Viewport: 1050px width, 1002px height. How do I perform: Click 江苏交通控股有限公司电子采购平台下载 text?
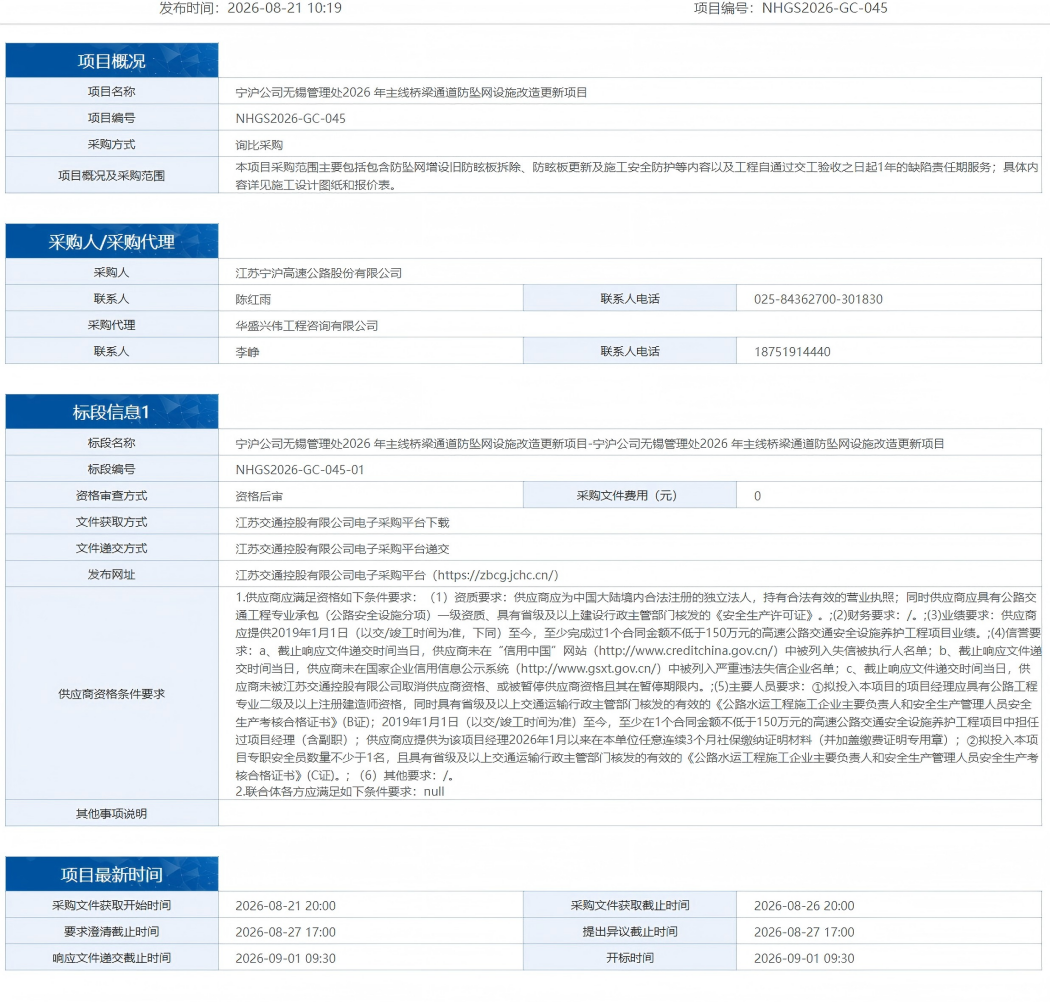[x=342, y=522]
